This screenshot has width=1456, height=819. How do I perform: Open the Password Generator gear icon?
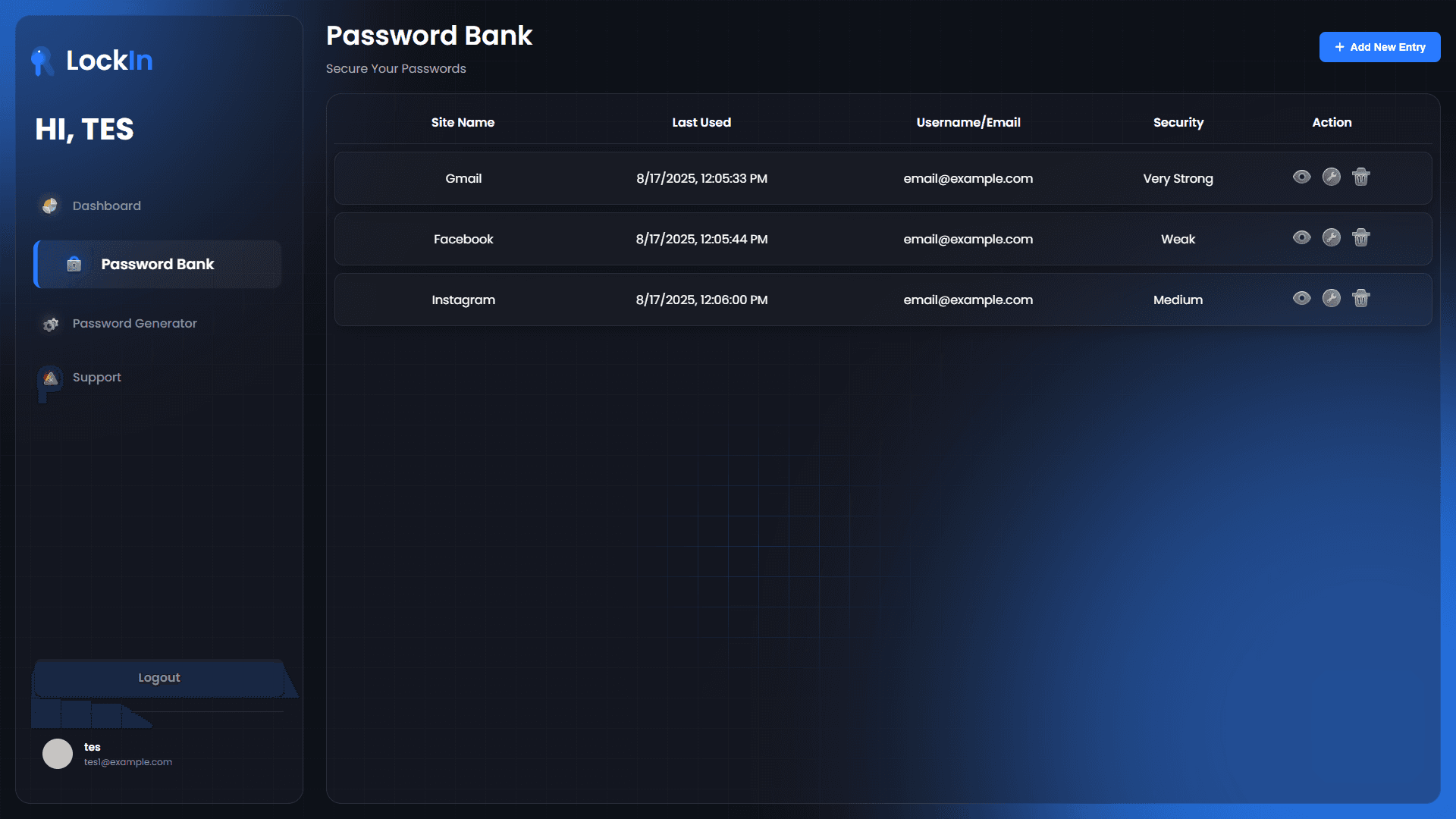coord(50,324)
